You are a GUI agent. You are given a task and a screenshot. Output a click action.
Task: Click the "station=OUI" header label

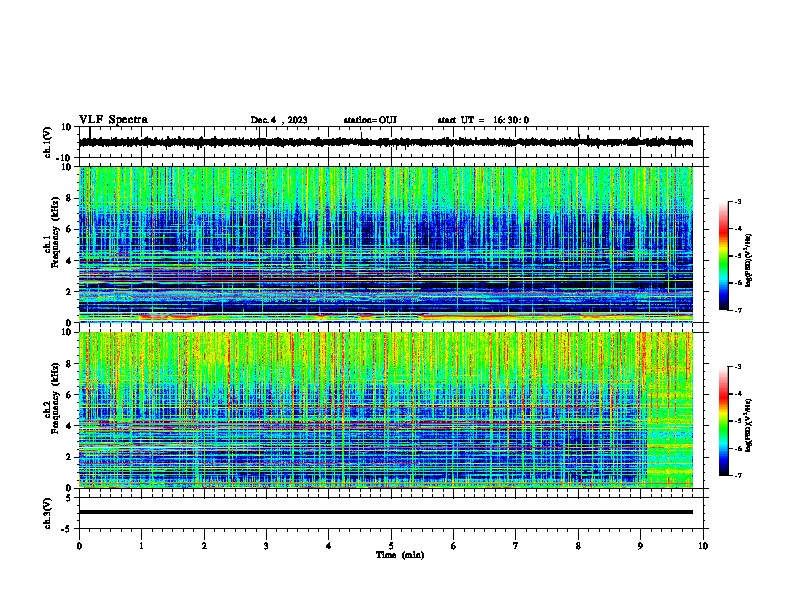pyautogui.click(x=370, y=120)
